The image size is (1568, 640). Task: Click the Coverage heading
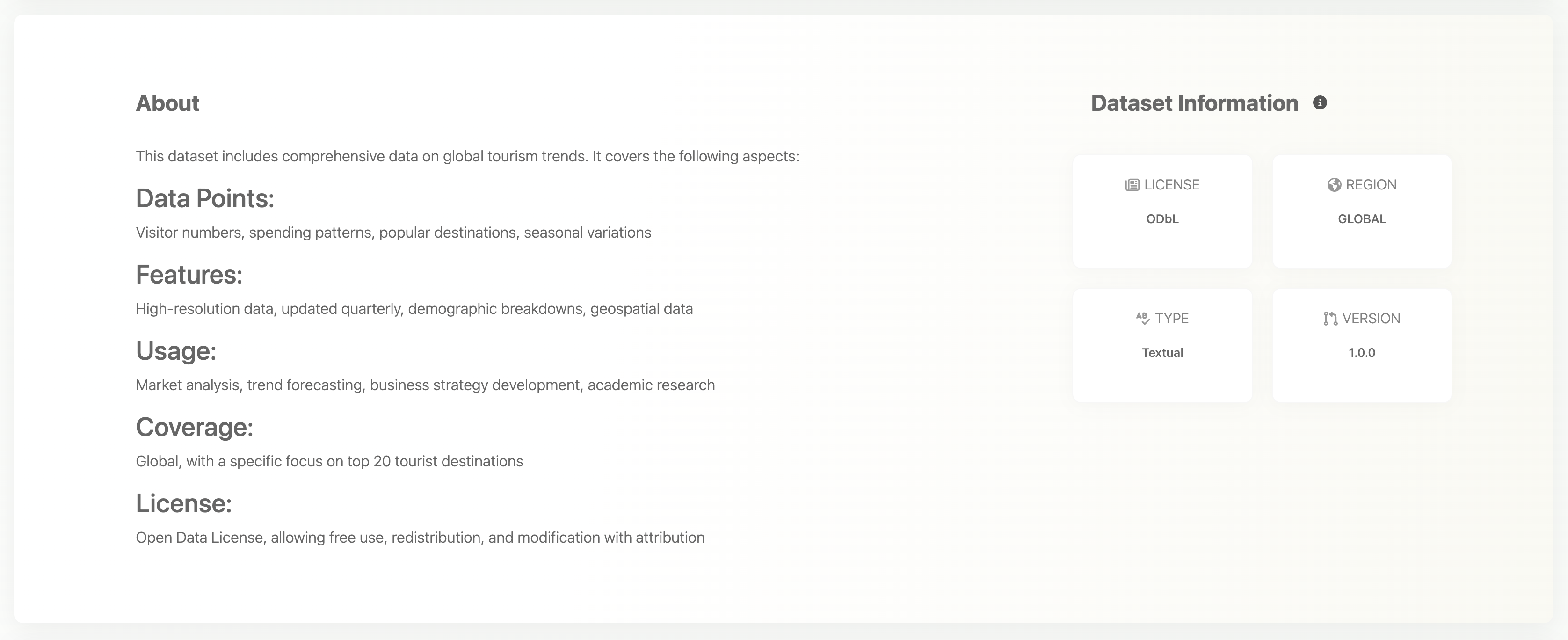coord(194,428)
